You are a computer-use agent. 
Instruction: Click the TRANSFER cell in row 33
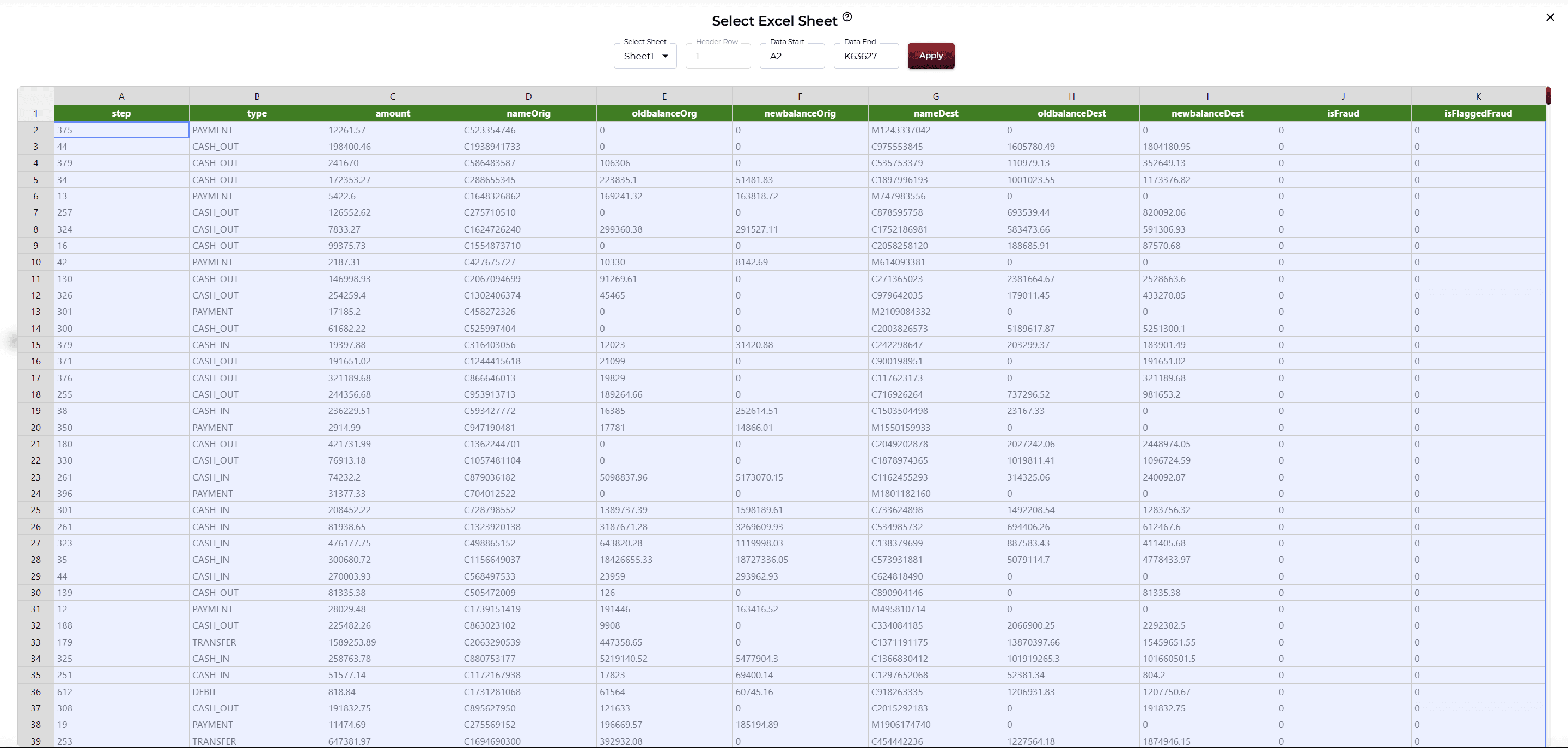[257, 642]
